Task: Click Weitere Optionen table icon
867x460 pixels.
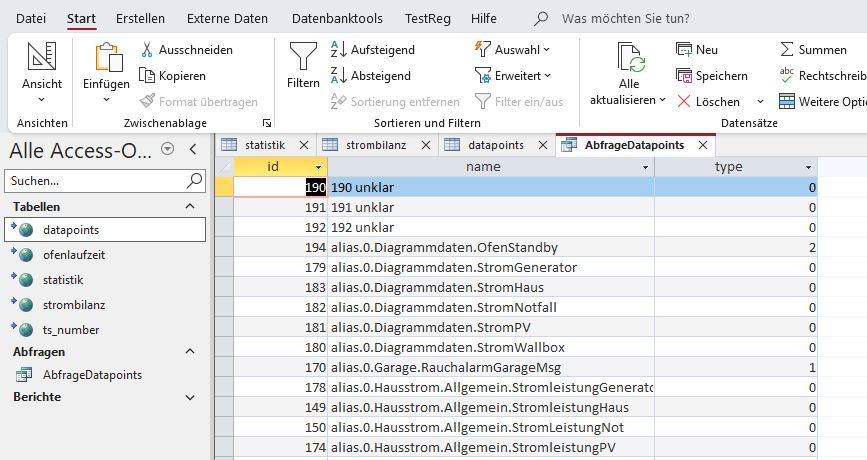Action: point(786,102)
